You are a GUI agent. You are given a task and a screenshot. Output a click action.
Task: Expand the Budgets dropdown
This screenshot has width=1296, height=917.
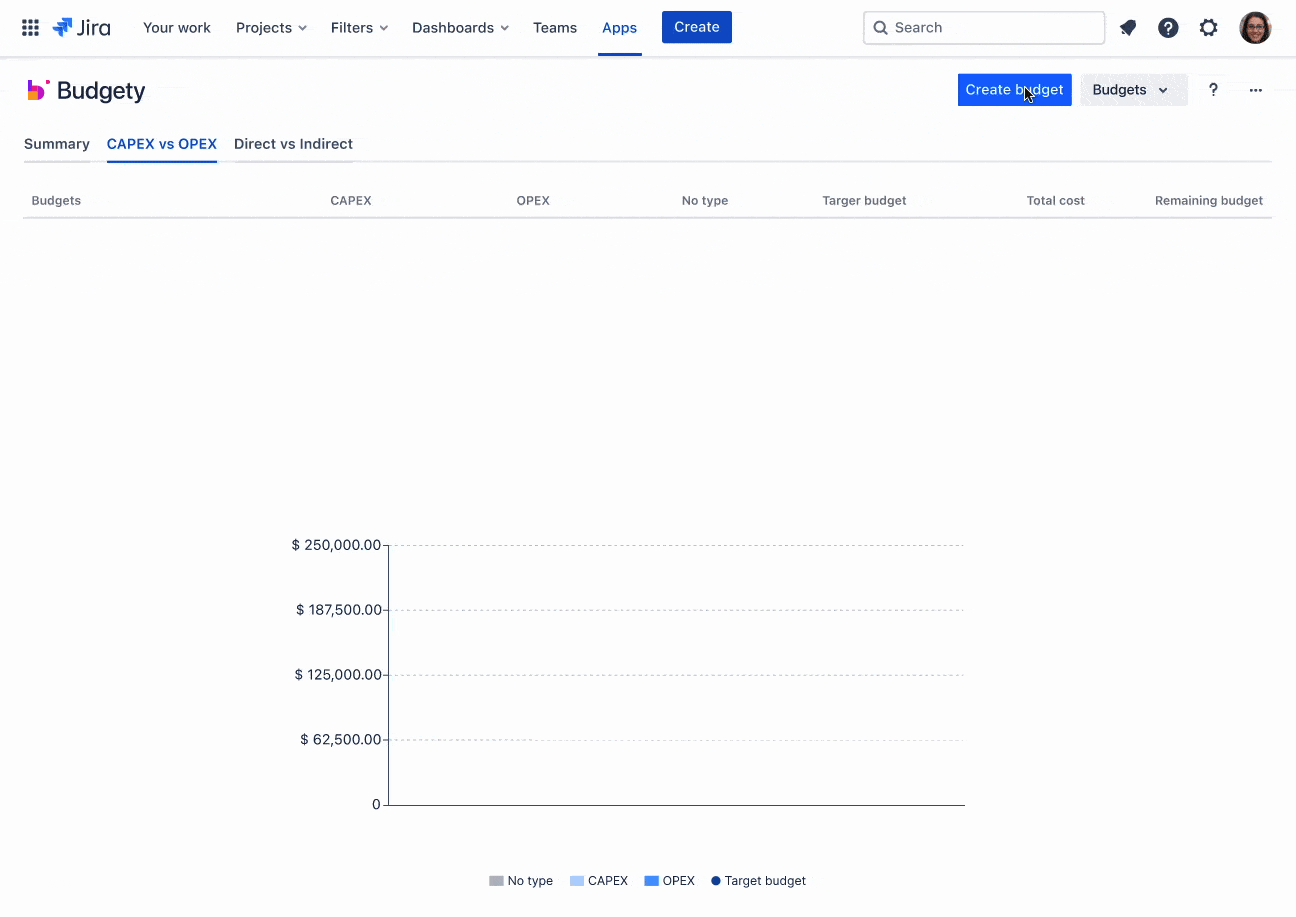pos(1132,90)
